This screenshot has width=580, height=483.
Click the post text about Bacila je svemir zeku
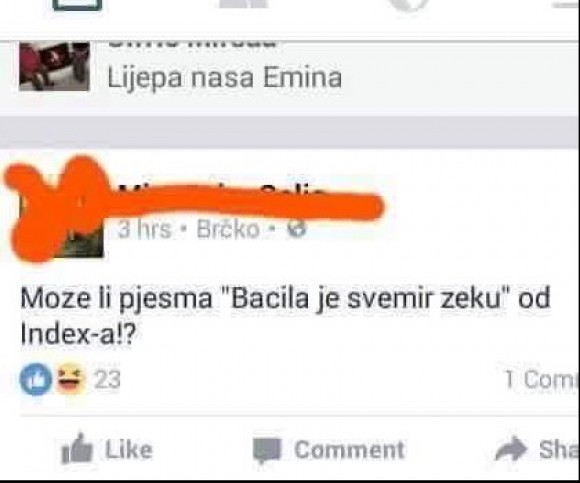285,317
